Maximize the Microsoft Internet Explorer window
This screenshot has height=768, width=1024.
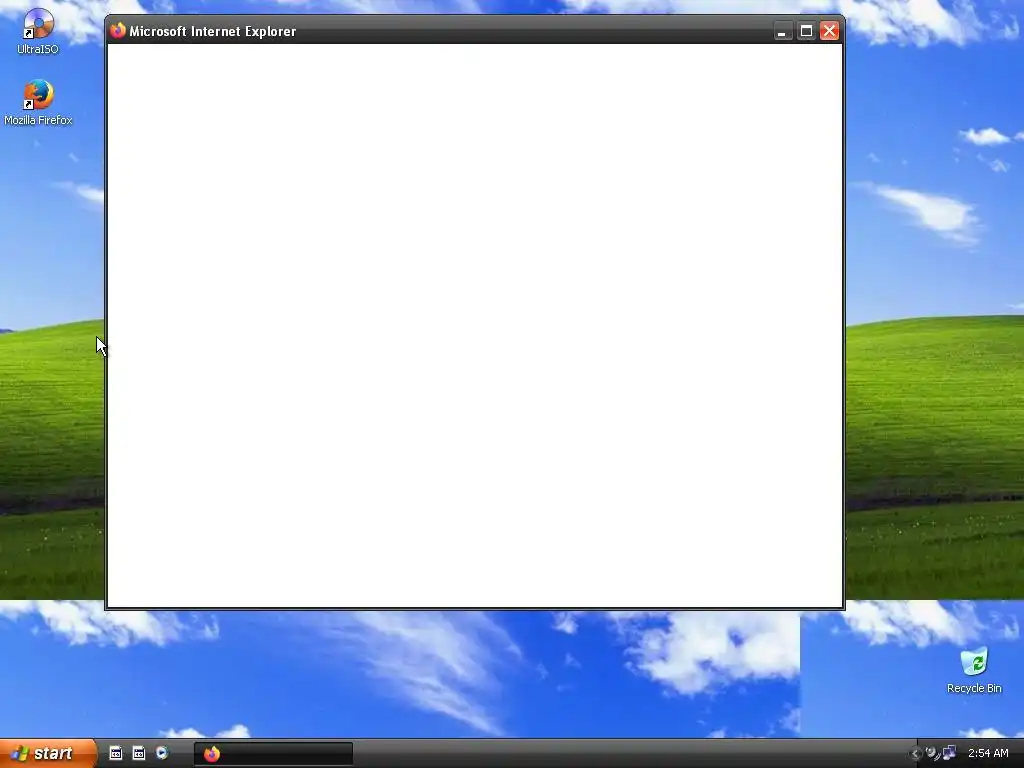pyautogui.click(x=806, y=31)
